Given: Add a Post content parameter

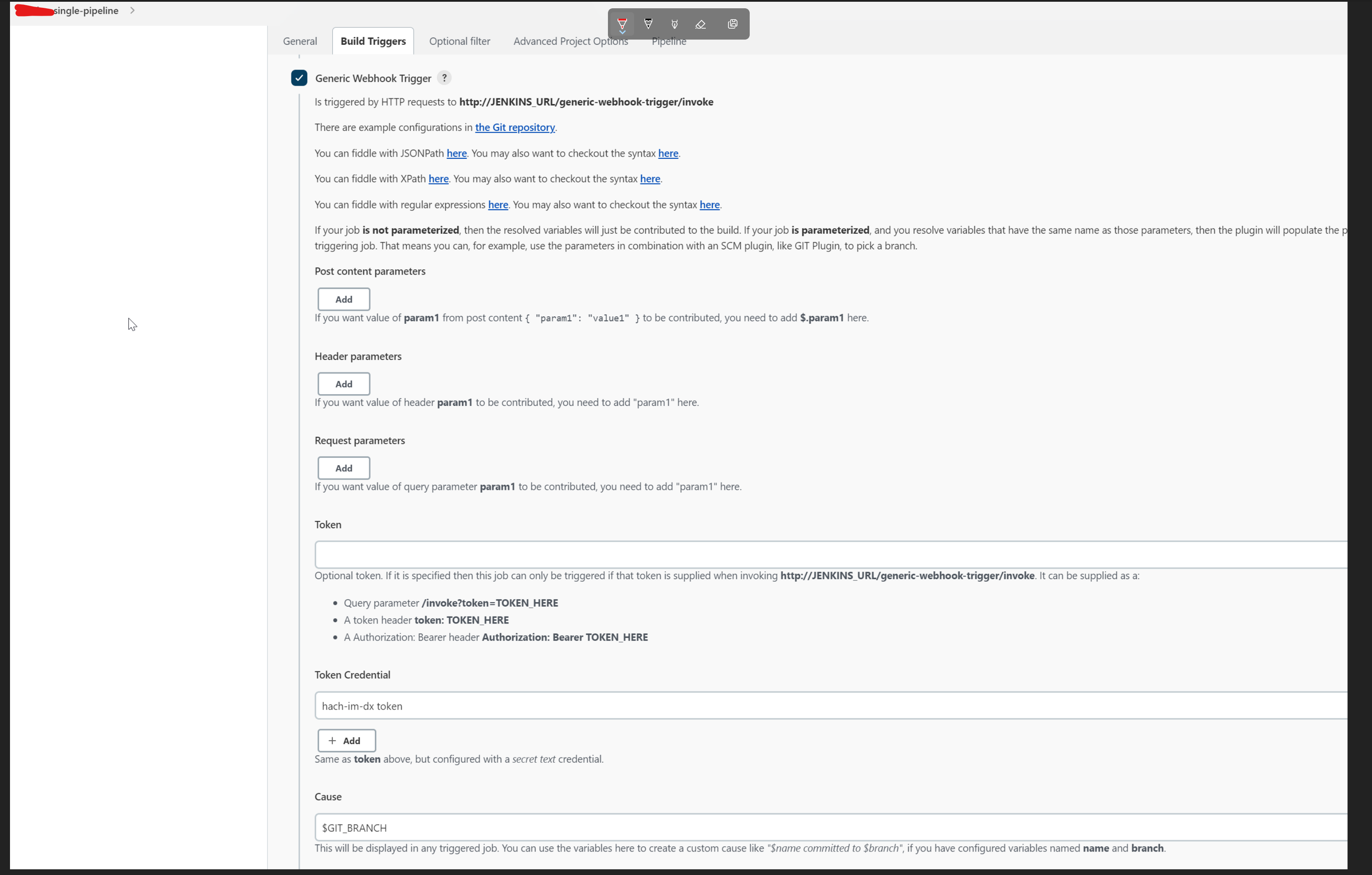Looking at the screenshot, I should (344, 299).
